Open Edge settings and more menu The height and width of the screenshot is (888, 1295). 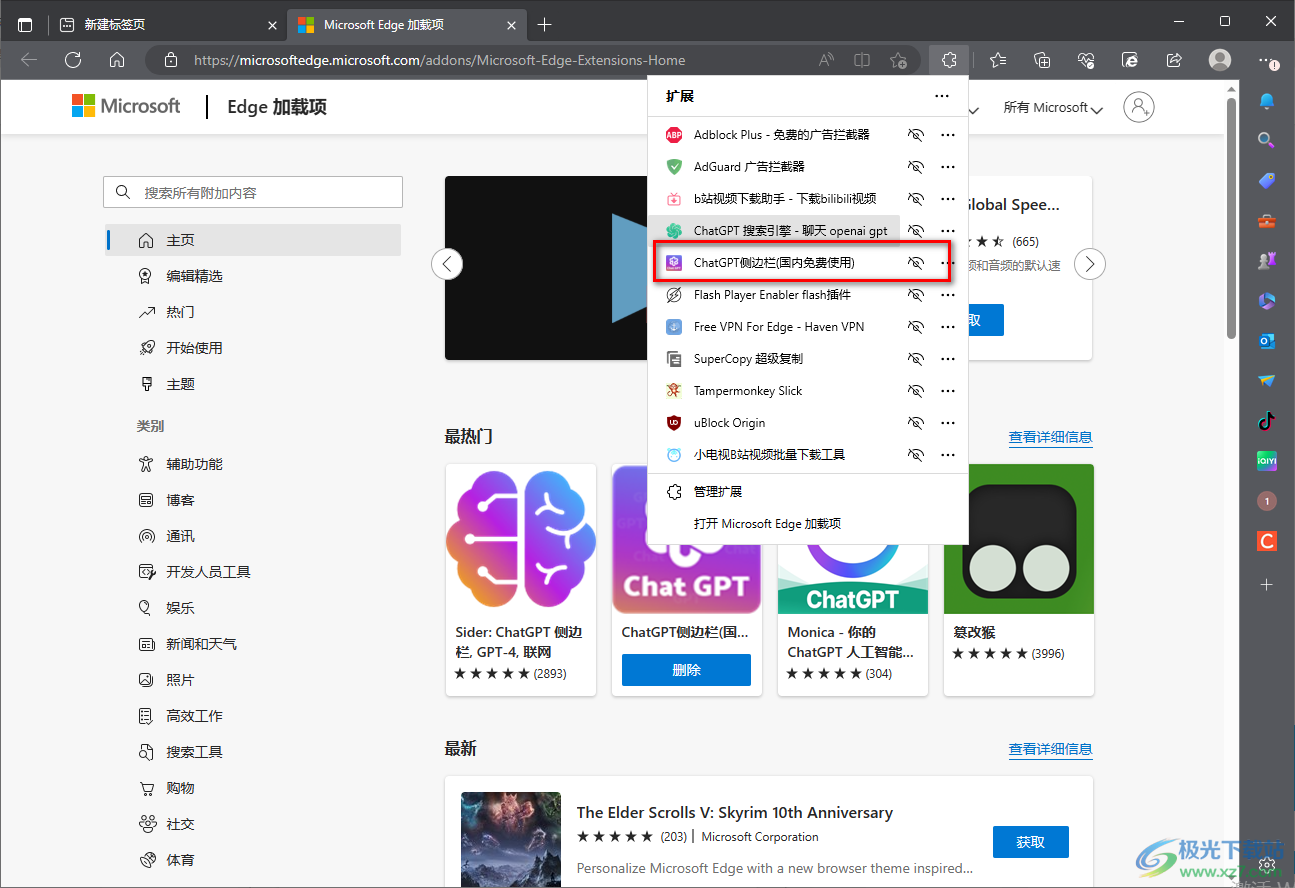tap(1268, 60)
